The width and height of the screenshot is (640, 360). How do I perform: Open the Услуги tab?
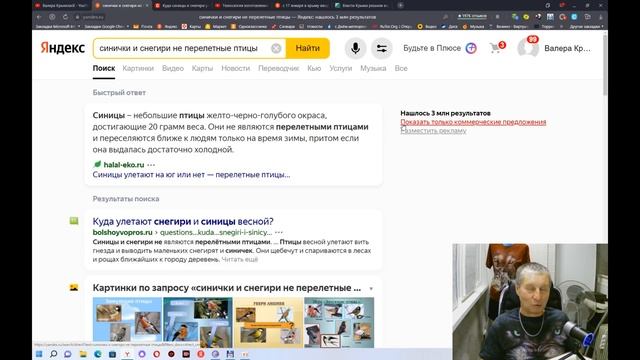coord(340,68)
